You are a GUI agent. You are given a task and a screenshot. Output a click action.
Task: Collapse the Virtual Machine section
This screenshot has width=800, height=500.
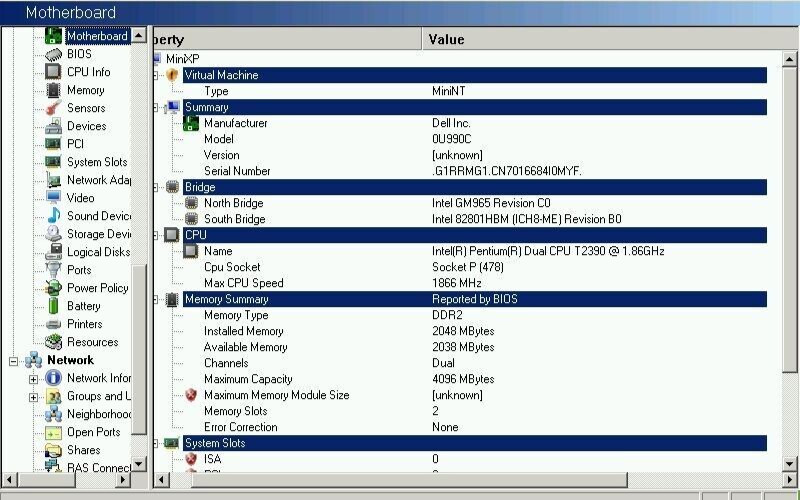tap(156, 76)
